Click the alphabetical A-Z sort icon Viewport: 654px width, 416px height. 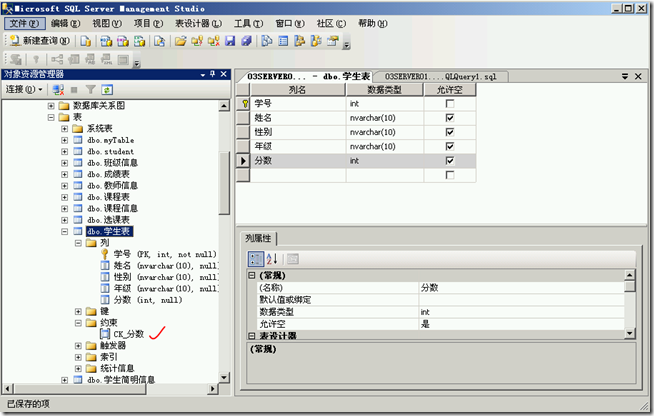pyautogui.click(x=272, y=259)
